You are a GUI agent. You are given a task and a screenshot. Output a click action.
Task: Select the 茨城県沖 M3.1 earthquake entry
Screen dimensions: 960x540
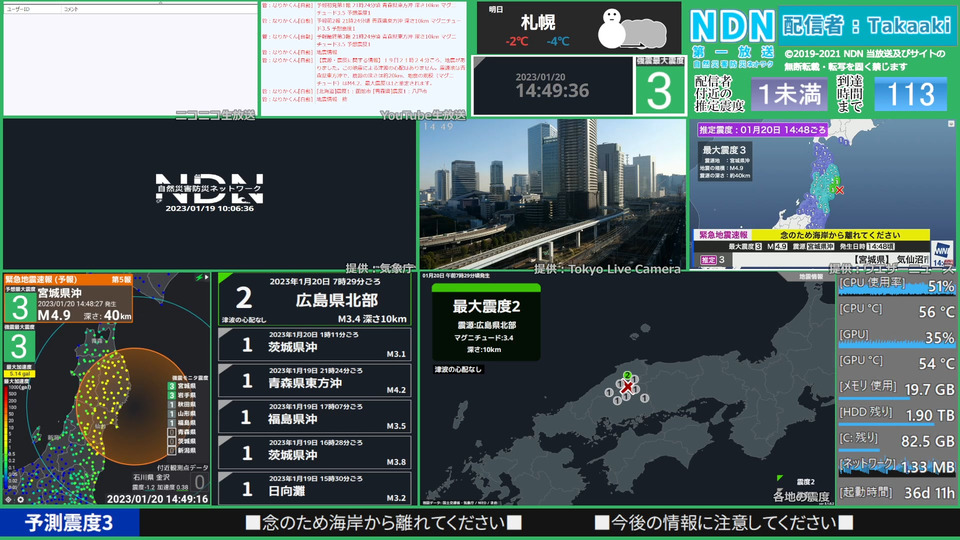pos(315,345)
